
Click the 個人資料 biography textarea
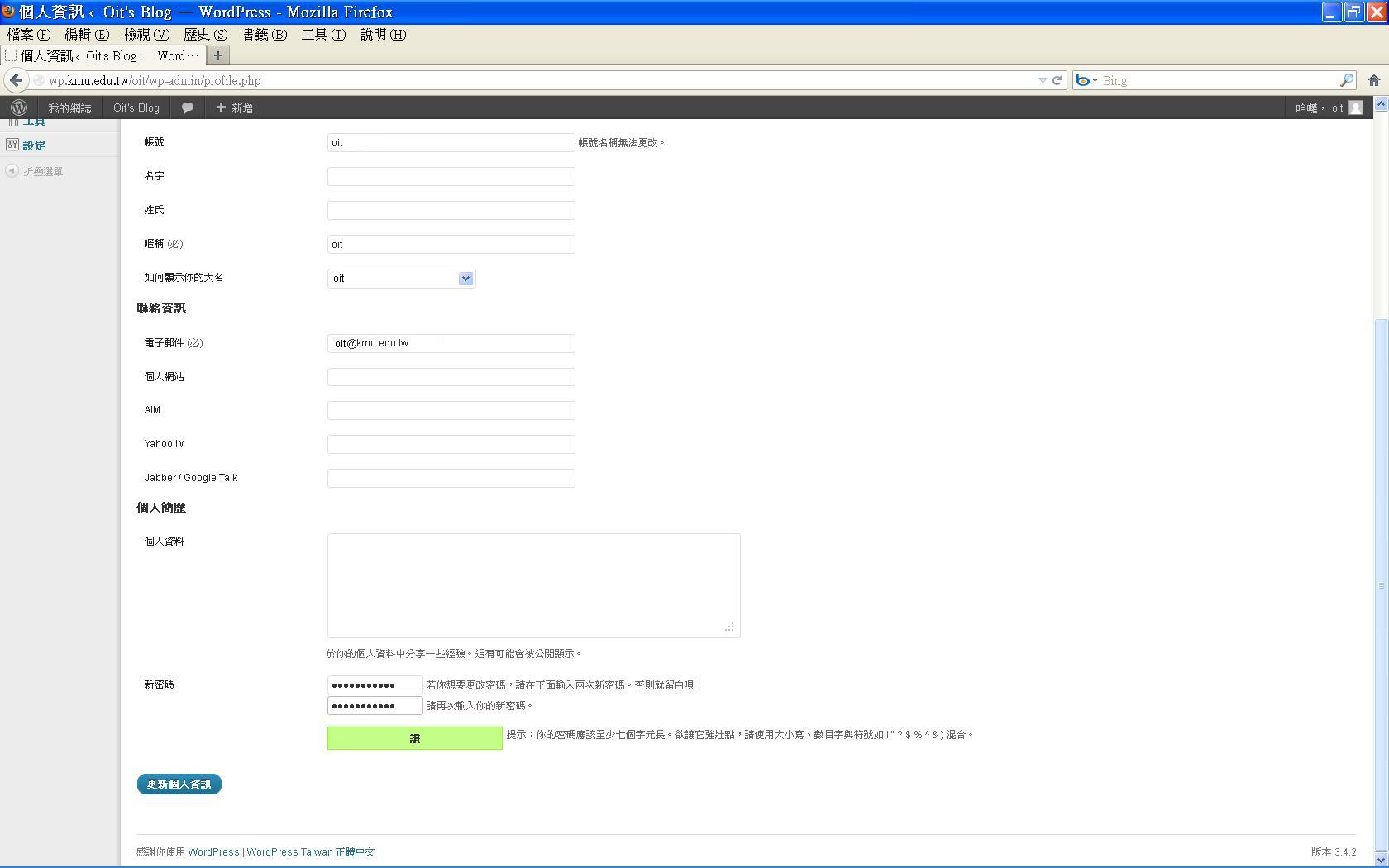point(533,585)
